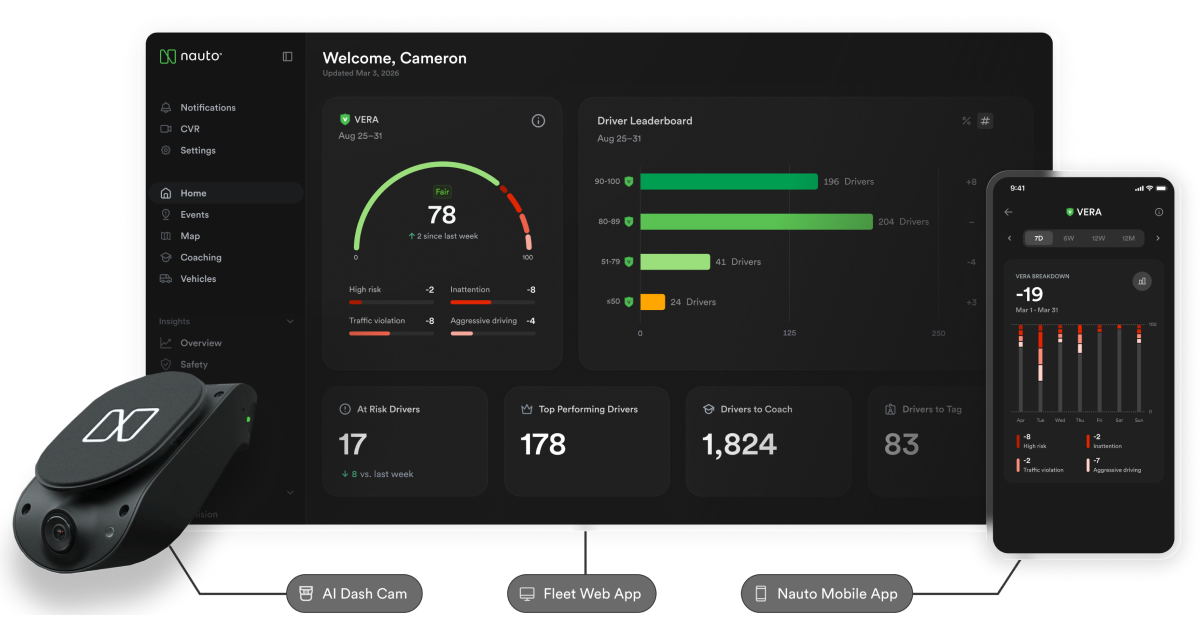
Task: Click the shield badge beside 90-100
Action: pos(629,182)
